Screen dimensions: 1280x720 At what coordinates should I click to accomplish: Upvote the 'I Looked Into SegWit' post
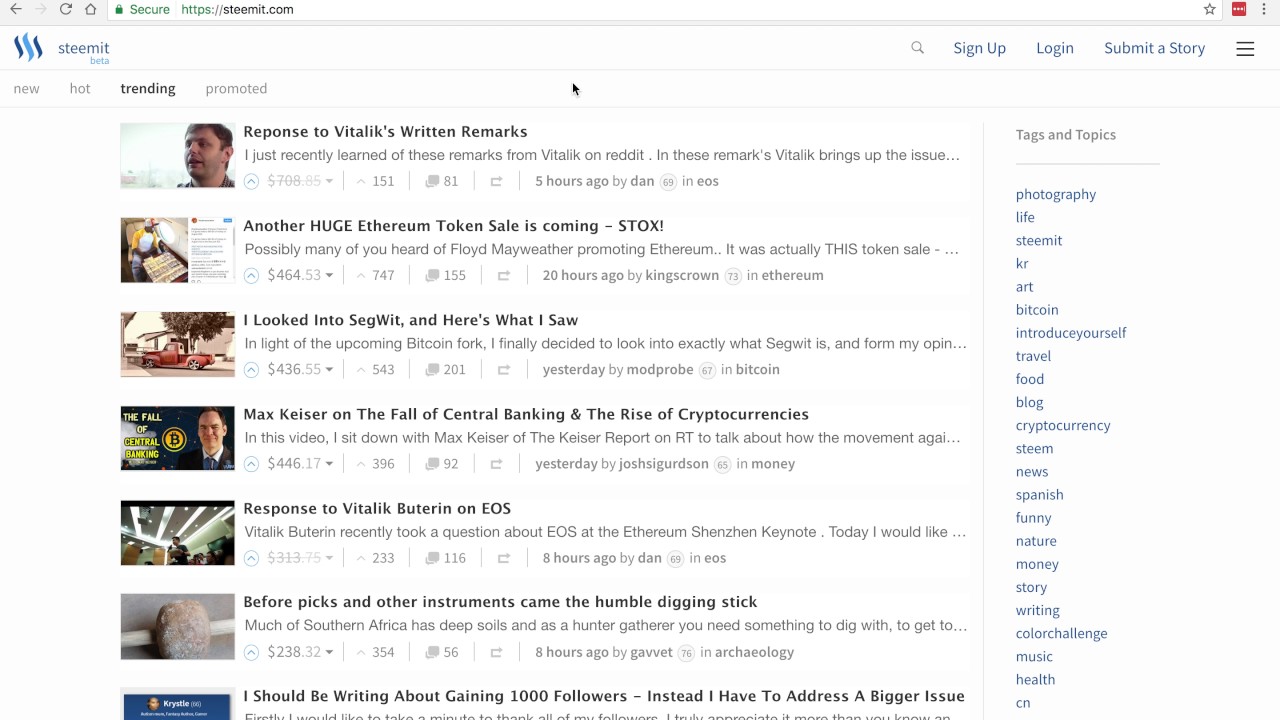pos(251,369)
